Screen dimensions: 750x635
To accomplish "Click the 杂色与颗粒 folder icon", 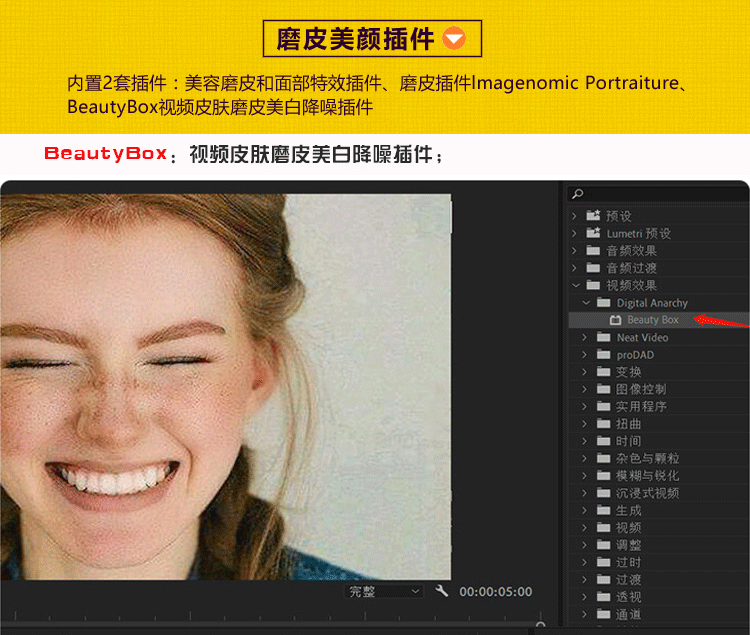I will 604,458.
